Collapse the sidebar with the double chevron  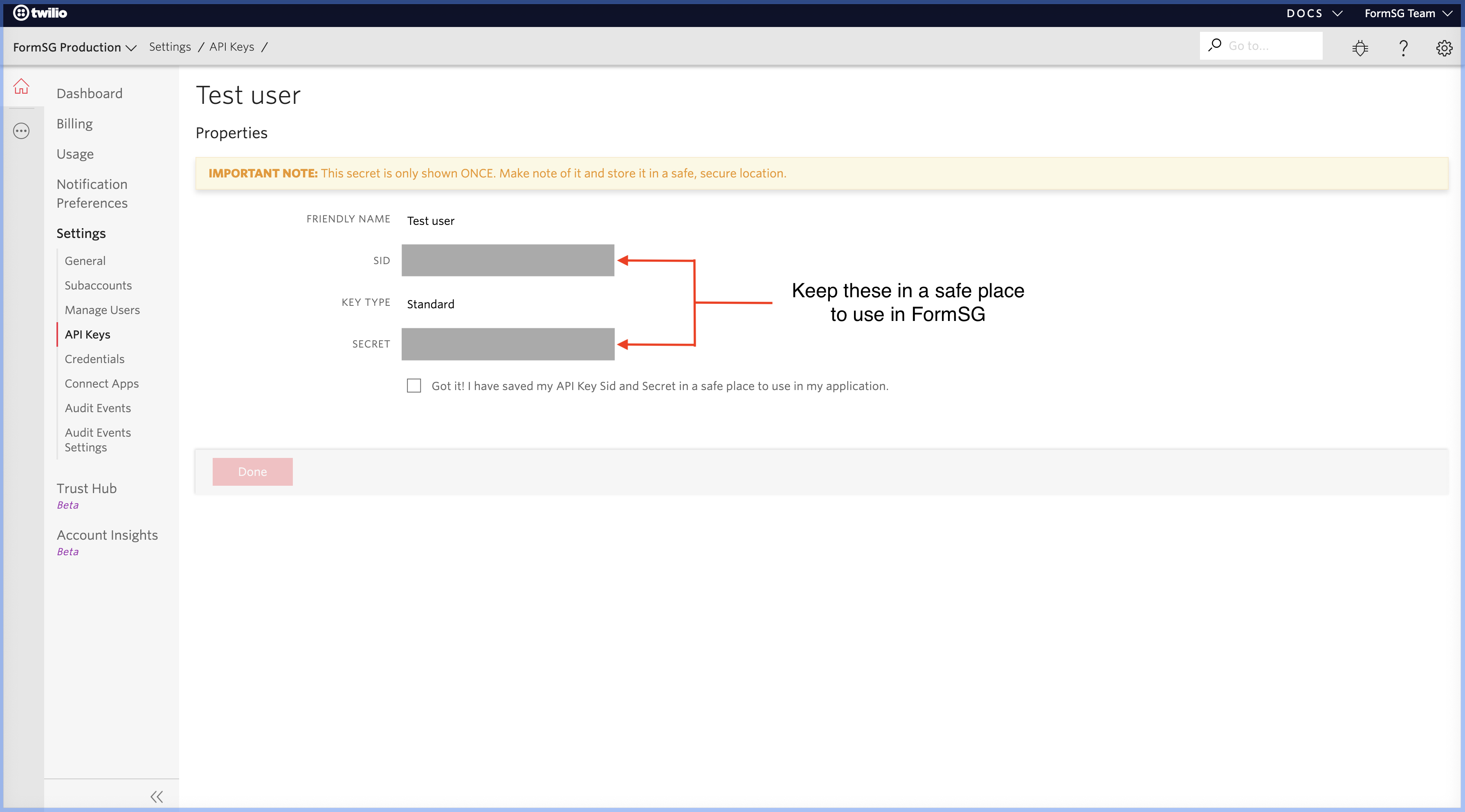(x=157, y=796)
